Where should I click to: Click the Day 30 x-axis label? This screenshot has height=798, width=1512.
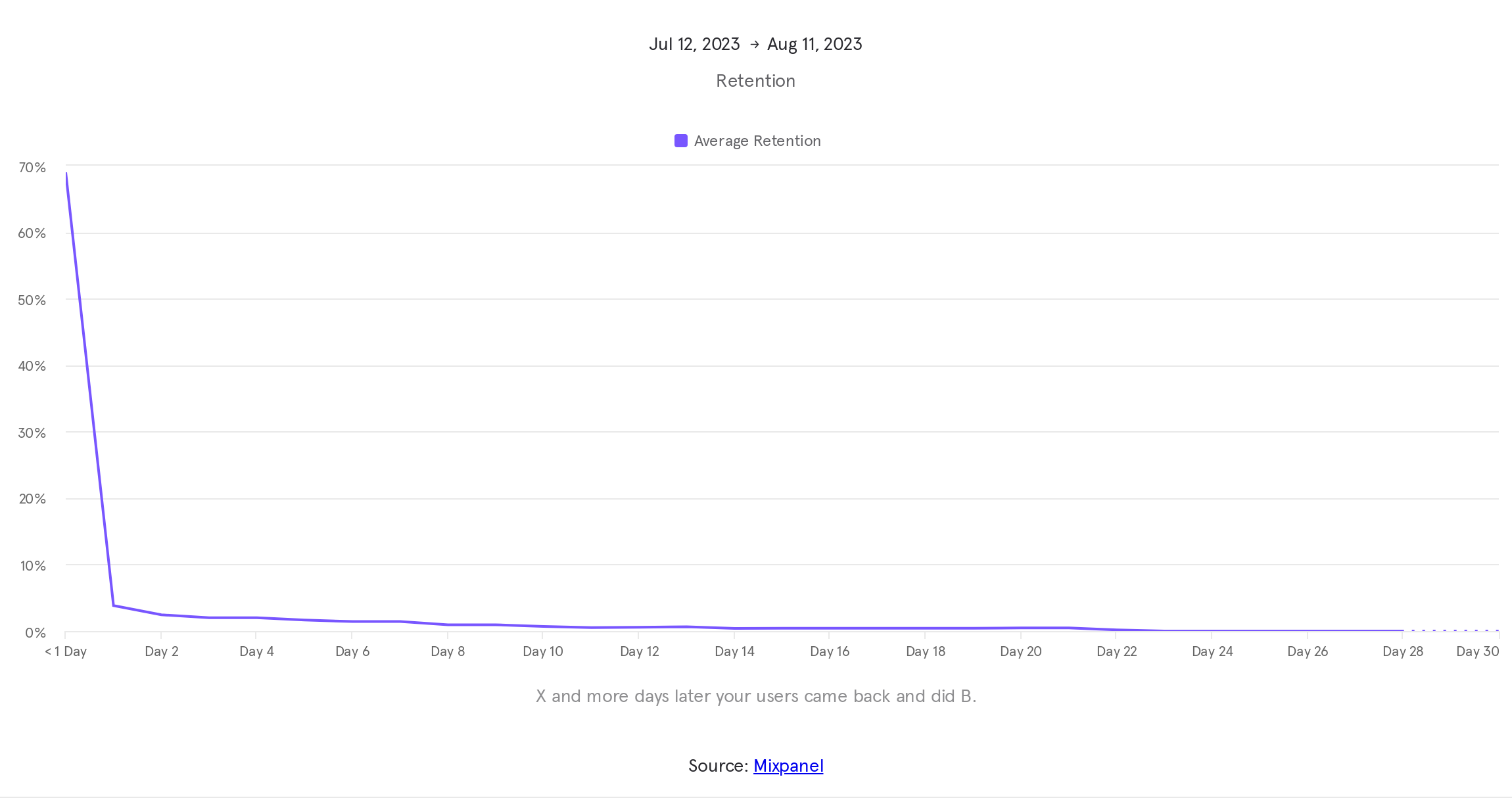1477,651
